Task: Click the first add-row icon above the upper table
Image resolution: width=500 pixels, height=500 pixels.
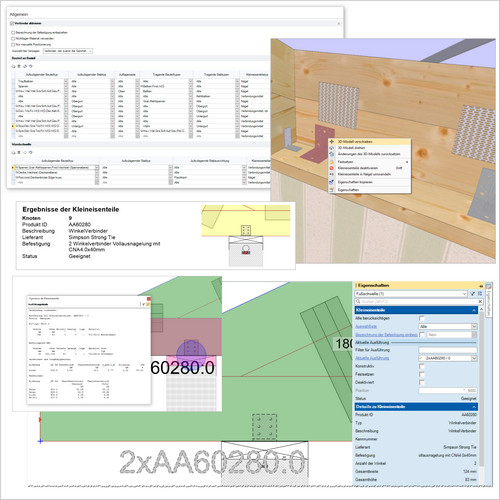Action: click(x=13, y=66)
